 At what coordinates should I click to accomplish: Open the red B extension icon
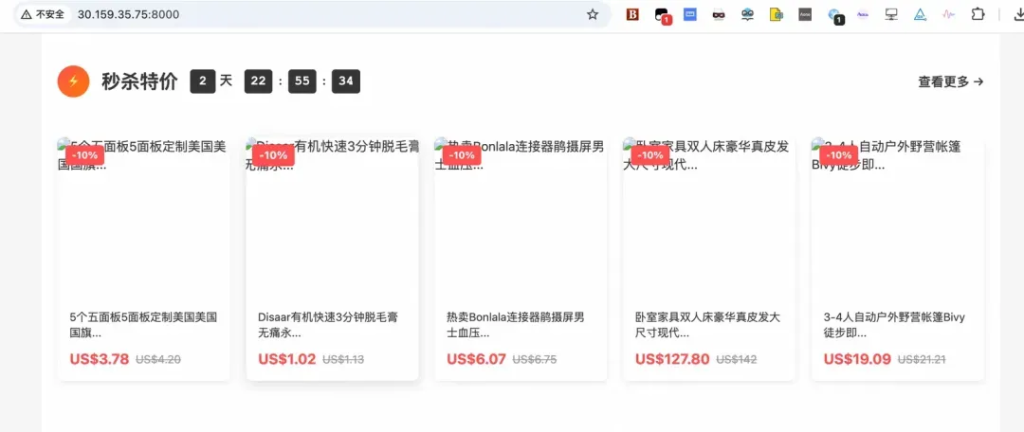[632, 14]
